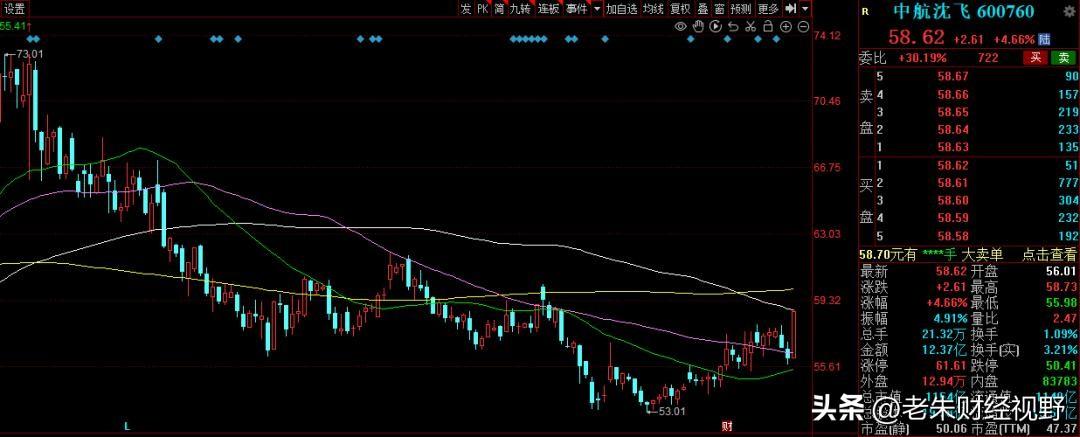Select the scissors cut tool
Image resolution: width=1080 pixels, height=437 pixels.
pyautogui.click(x=751, y=27)
